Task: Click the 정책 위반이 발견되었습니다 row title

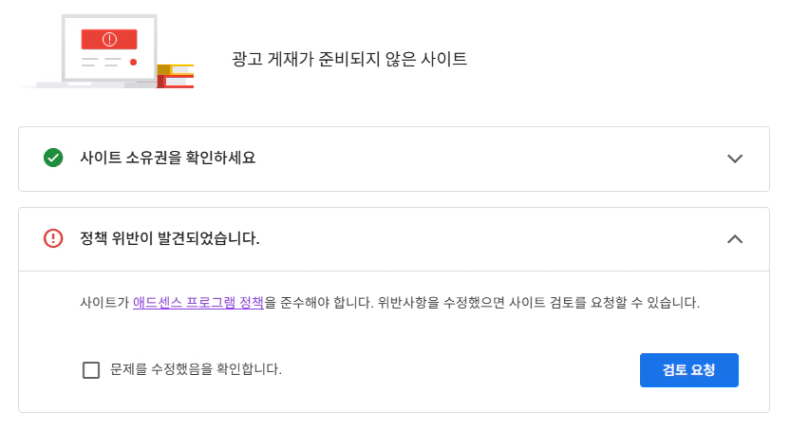Action: pyautogui.click(x=170, y=238)
